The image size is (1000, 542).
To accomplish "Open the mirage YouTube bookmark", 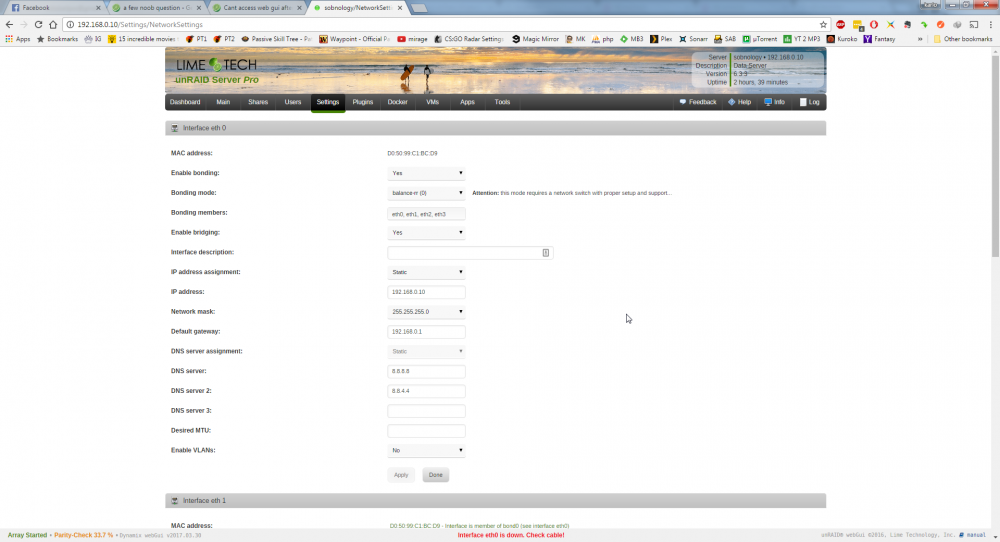I will [x=412, y=39].
